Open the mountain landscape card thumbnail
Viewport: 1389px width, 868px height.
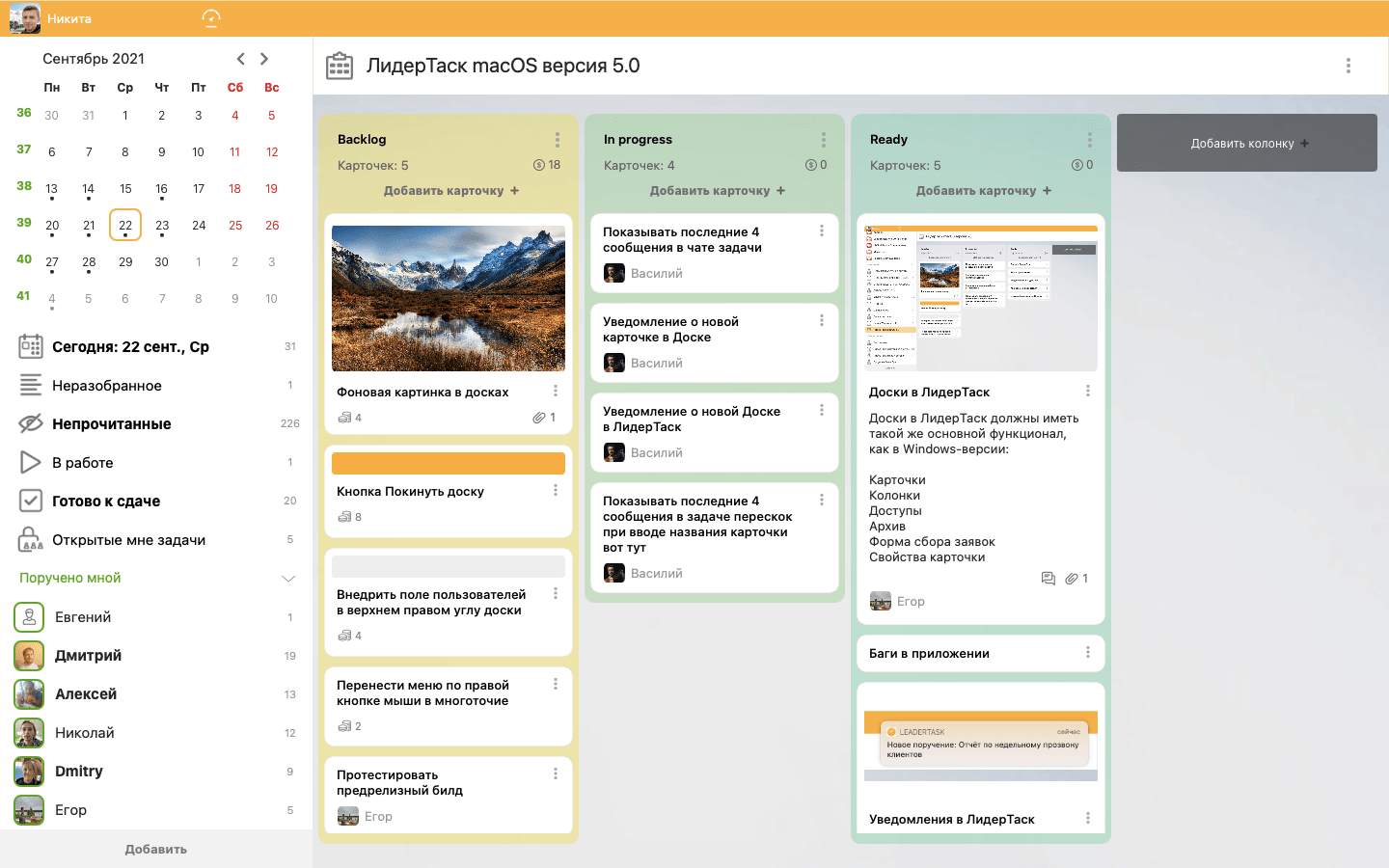449,298
